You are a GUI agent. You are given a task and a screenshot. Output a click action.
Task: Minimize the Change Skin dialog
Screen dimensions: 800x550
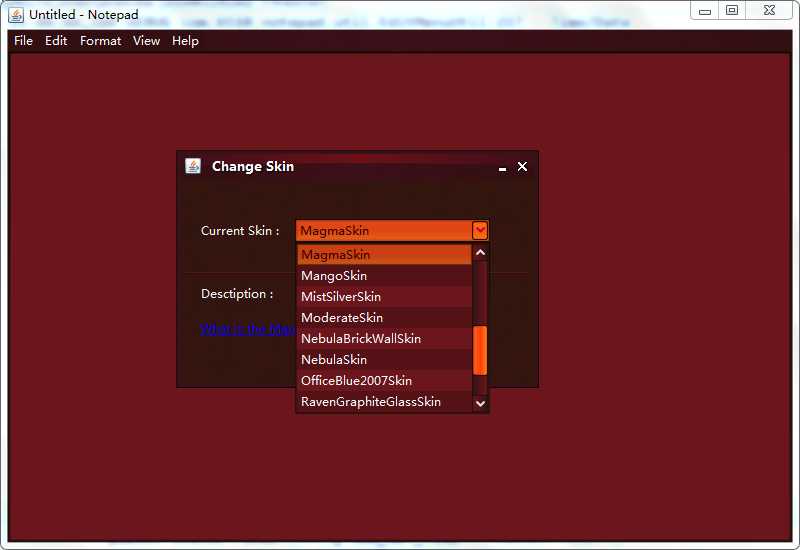click(503, 167)
